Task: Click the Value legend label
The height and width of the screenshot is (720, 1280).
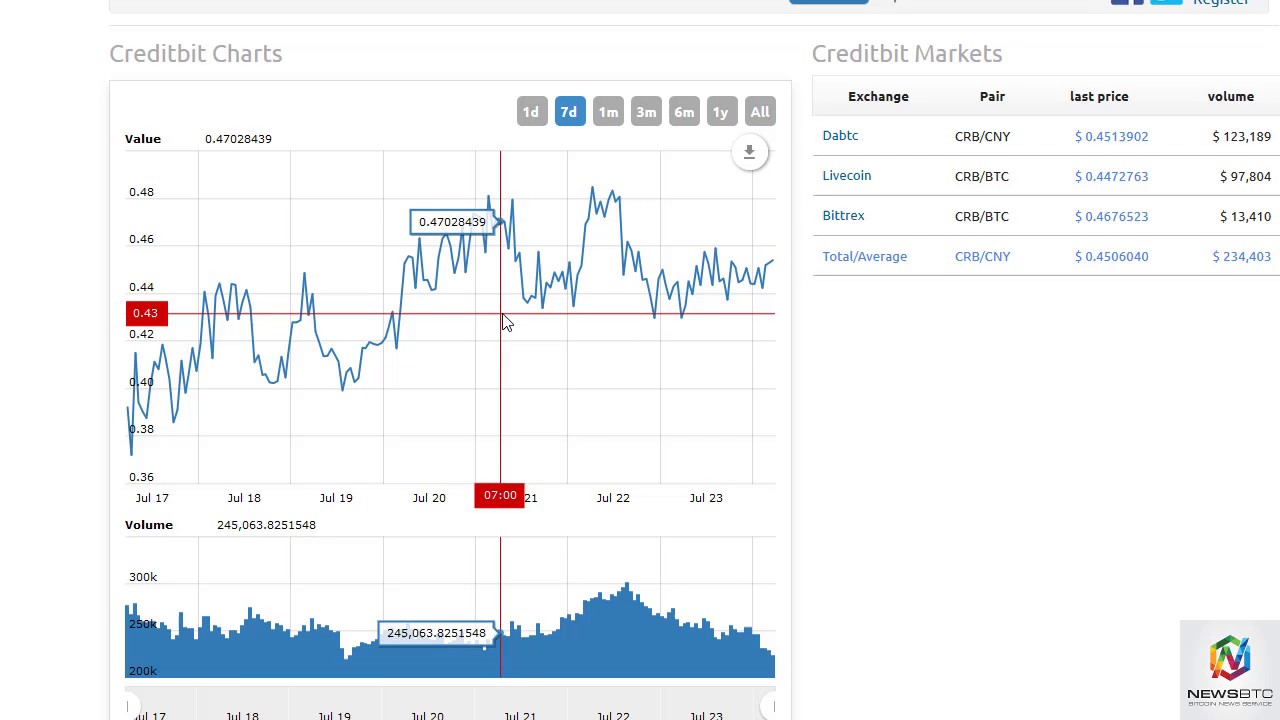Action: tap(143, 139)
